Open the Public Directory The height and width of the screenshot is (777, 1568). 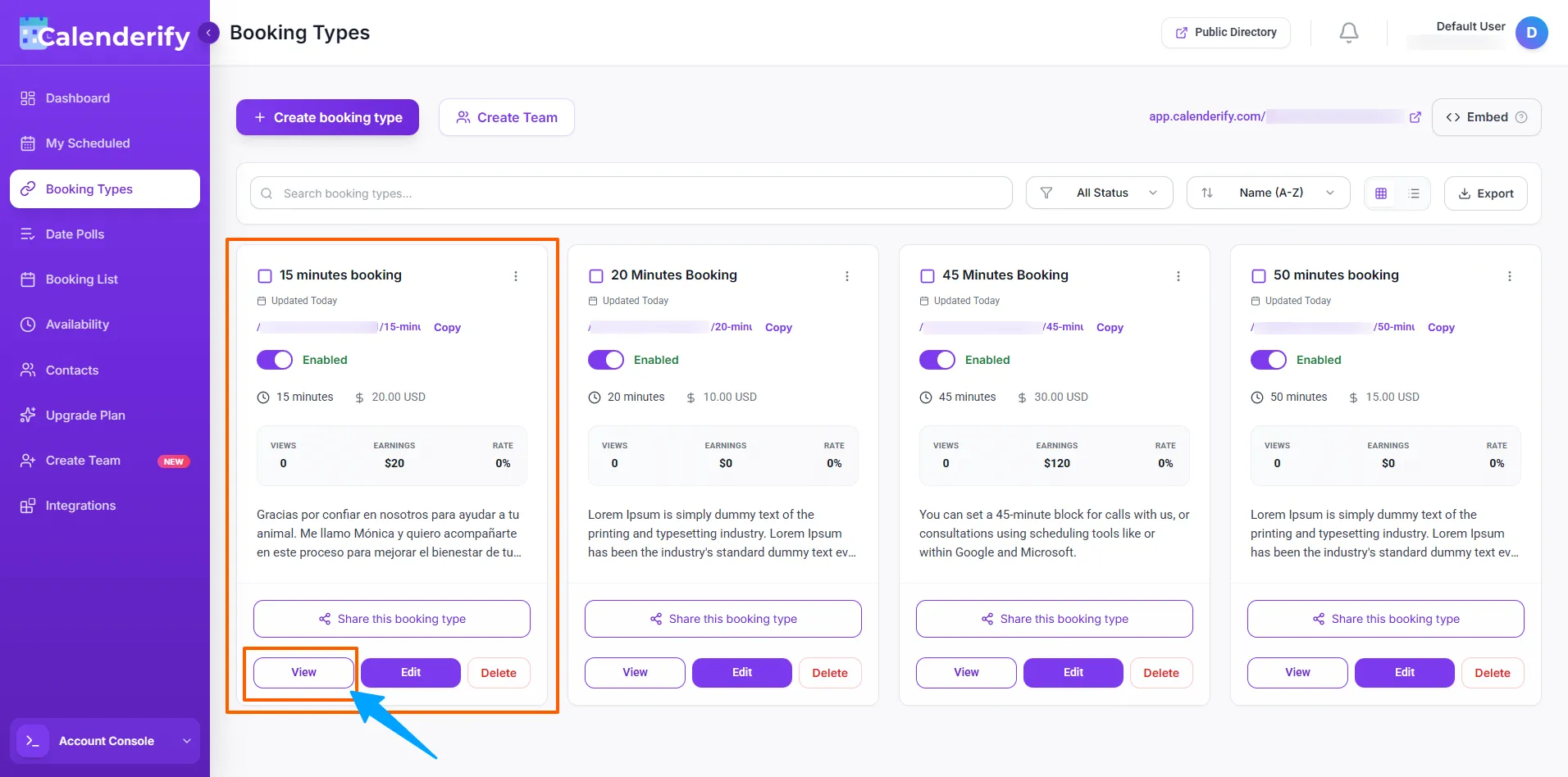tap(1225, 32)
